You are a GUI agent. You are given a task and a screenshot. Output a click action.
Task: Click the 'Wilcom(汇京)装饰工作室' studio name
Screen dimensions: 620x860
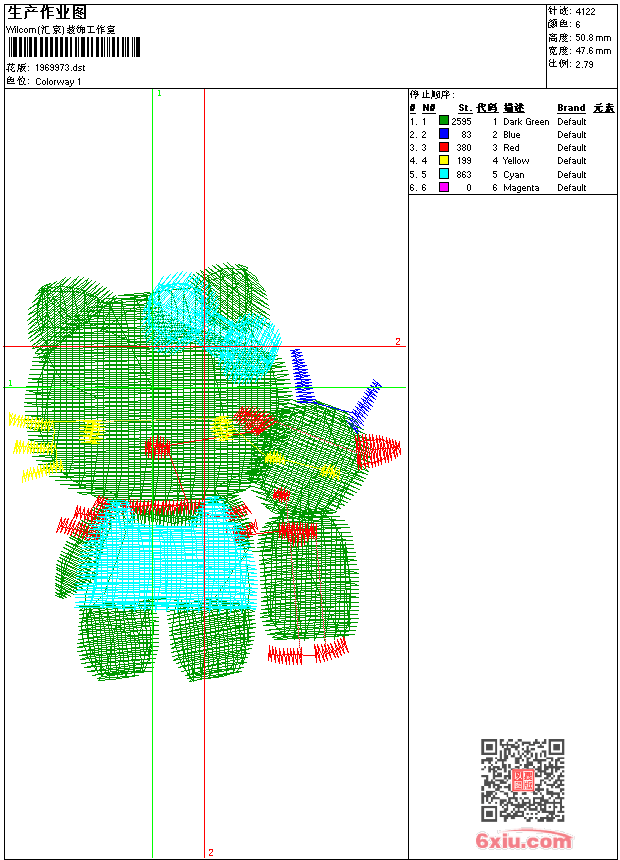tap(60, 30)
